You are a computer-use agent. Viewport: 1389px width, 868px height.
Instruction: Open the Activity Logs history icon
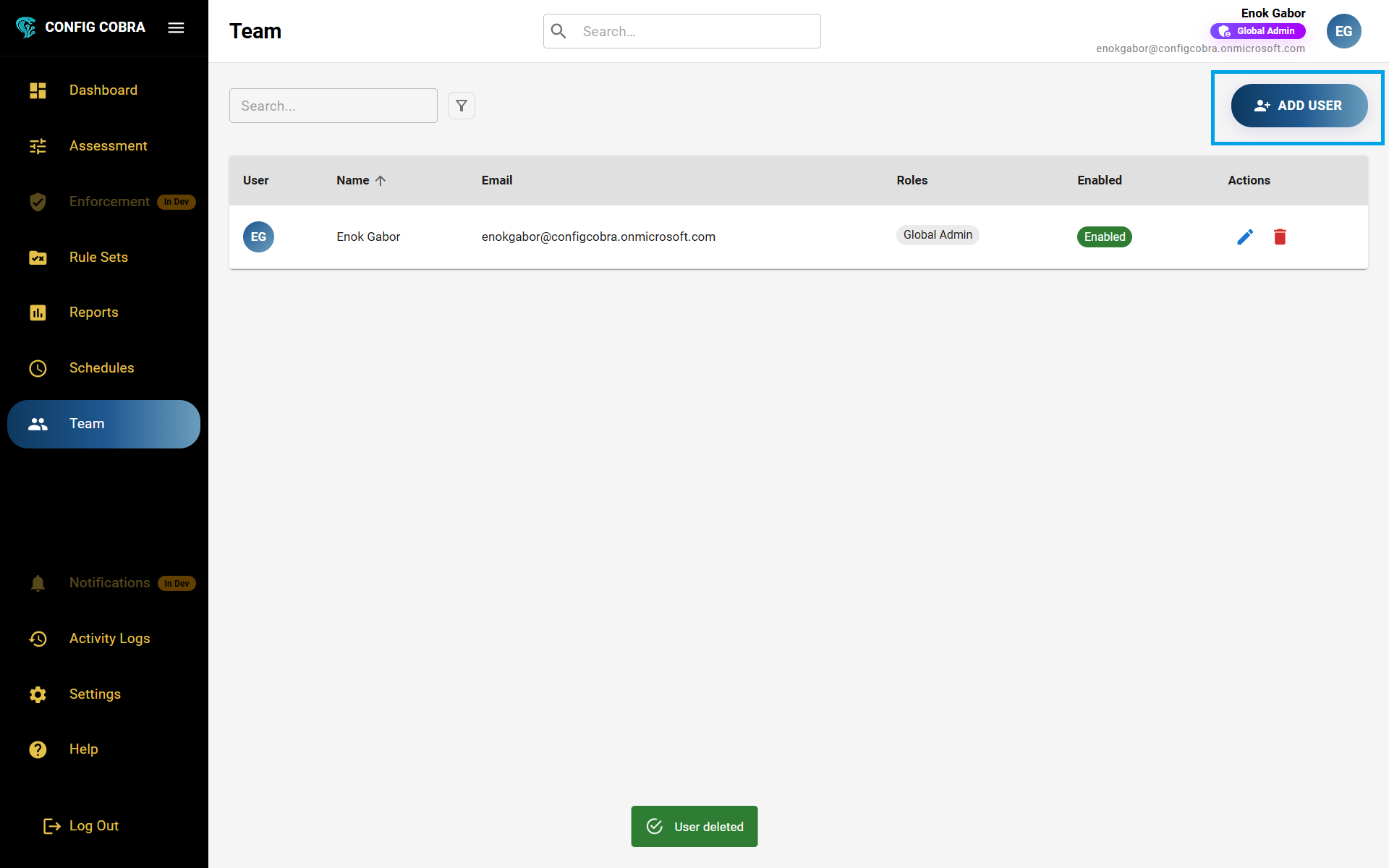pos(38,639)
